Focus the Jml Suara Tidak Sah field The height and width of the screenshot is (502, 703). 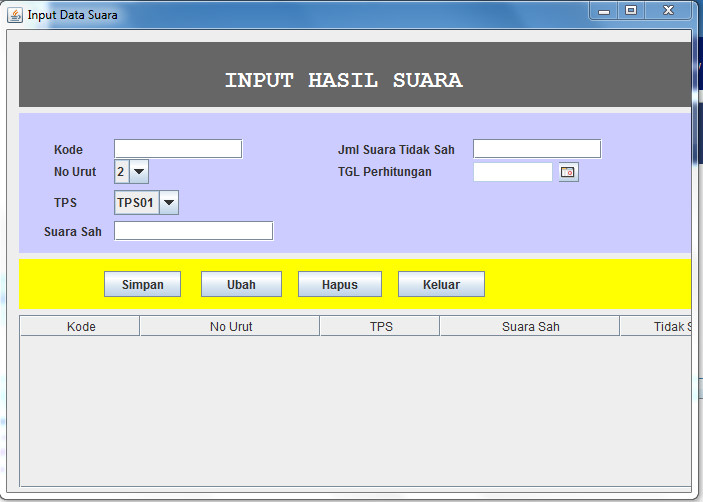click(537, 149)
